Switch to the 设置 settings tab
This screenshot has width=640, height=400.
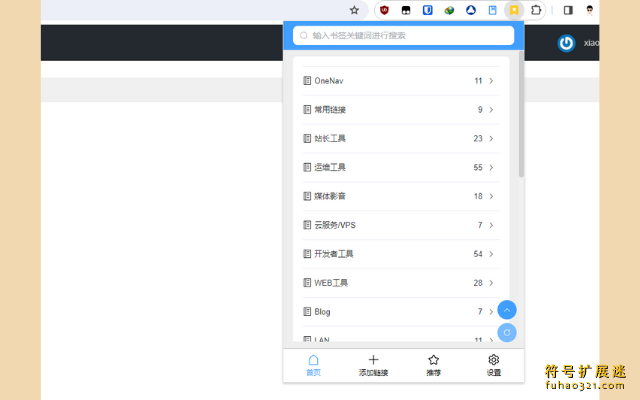click(x=493, y=366)
